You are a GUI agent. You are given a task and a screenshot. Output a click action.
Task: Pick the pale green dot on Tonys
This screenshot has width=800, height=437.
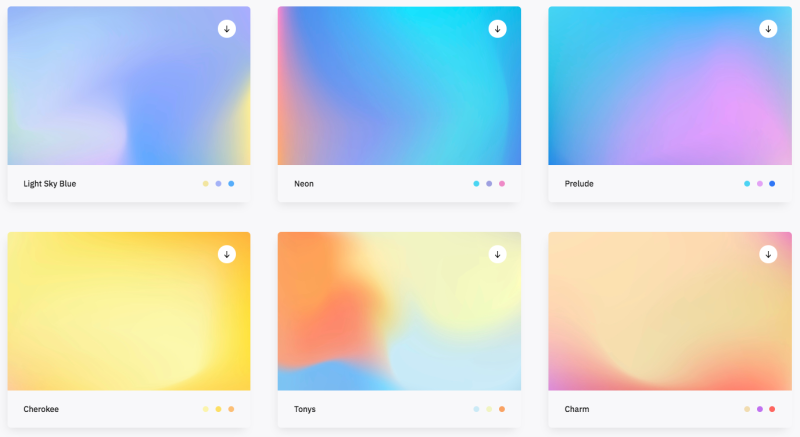tap(489, 409)
